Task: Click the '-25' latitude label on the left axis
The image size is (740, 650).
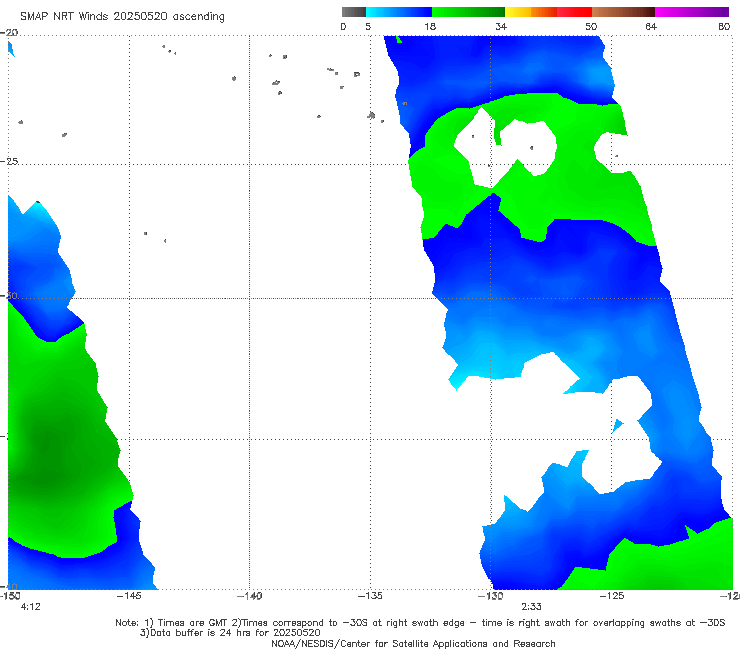Action: click(10, 161)
